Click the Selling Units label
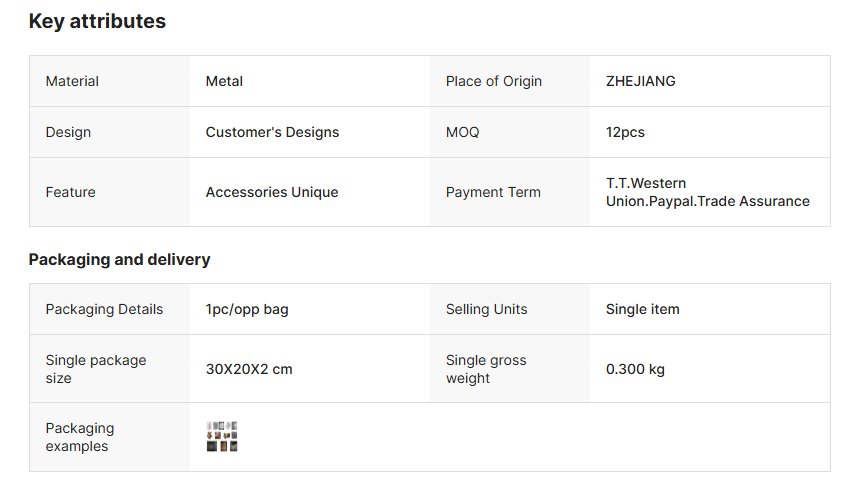 tap(486, 309)
